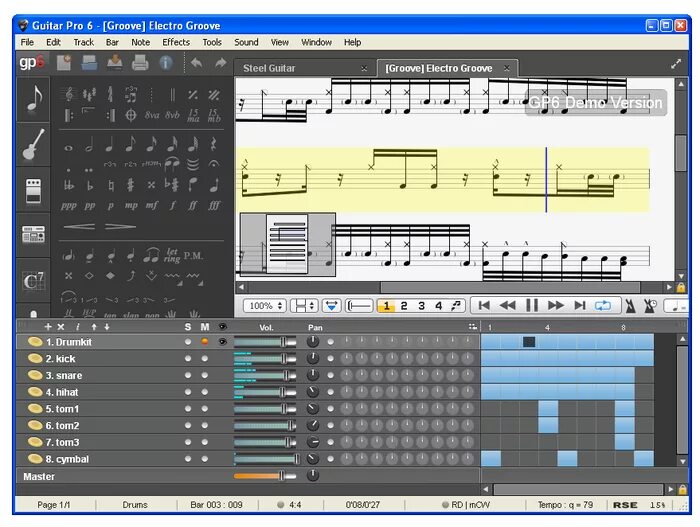Click pan knob of 7. tom3

pyautogui.click(x=313, y=442)
